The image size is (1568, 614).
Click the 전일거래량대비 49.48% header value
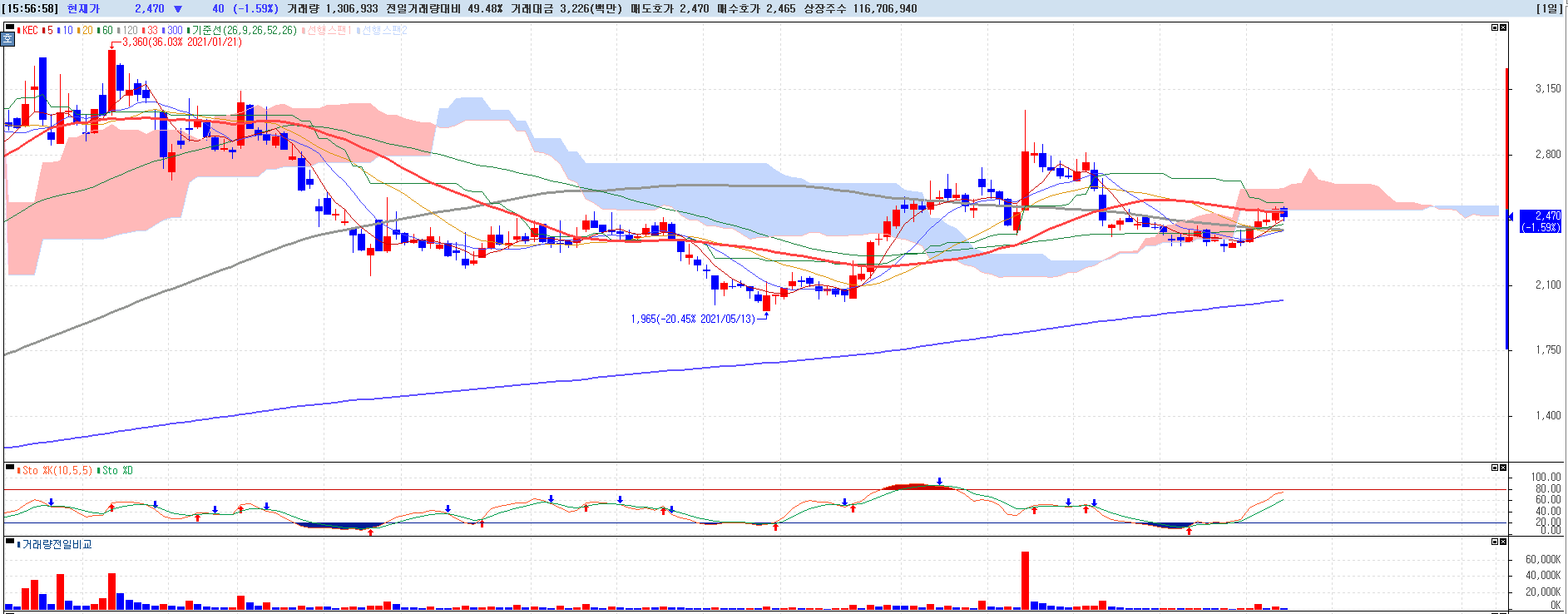(444, 8)
